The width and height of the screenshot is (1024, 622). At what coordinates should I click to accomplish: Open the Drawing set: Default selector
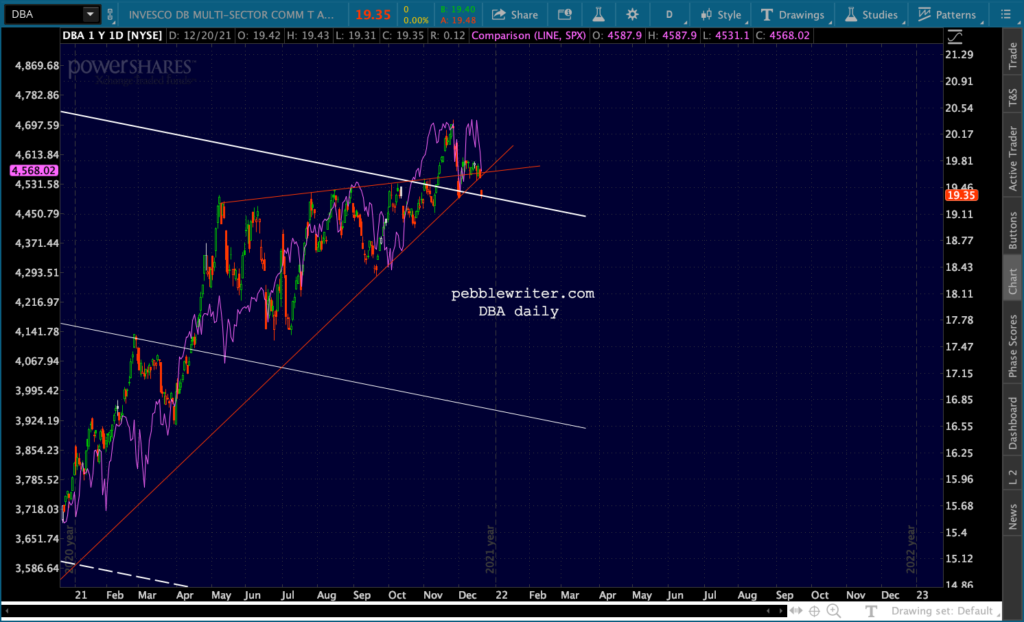(x=948, y=612)
